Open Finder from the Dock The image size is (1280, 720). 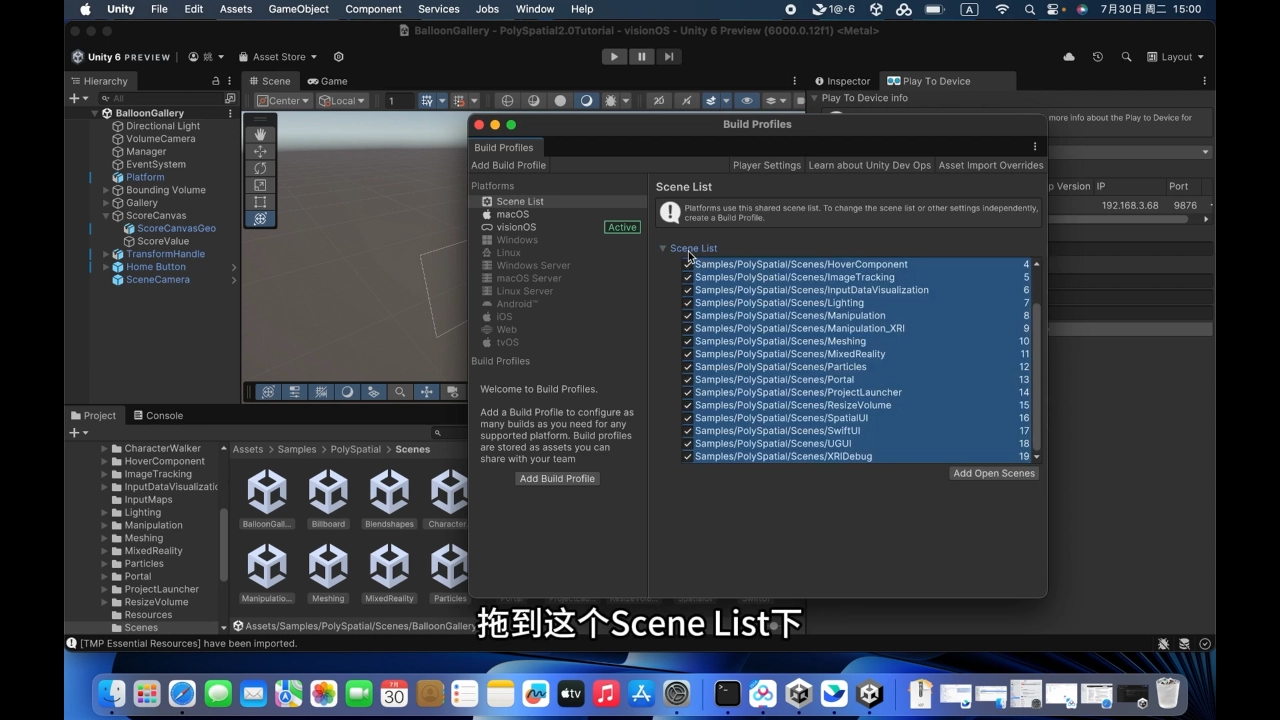tap(112, 693)
